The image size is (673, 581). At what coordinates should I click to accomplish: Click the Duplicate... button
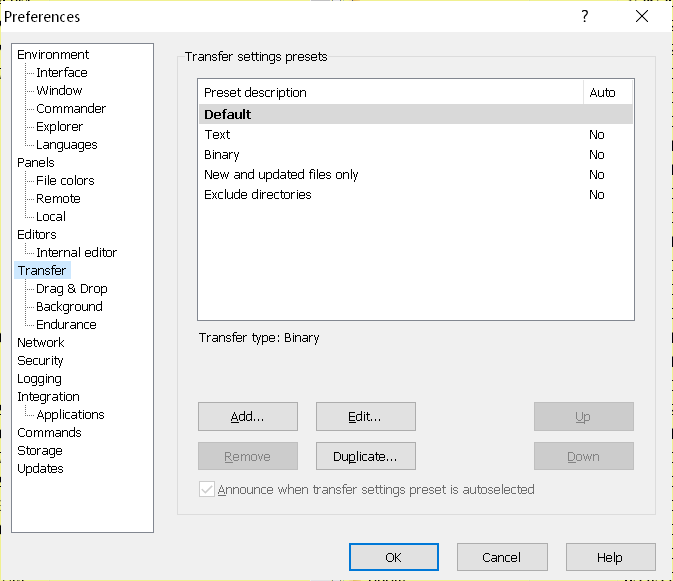(x=366, y=457)
